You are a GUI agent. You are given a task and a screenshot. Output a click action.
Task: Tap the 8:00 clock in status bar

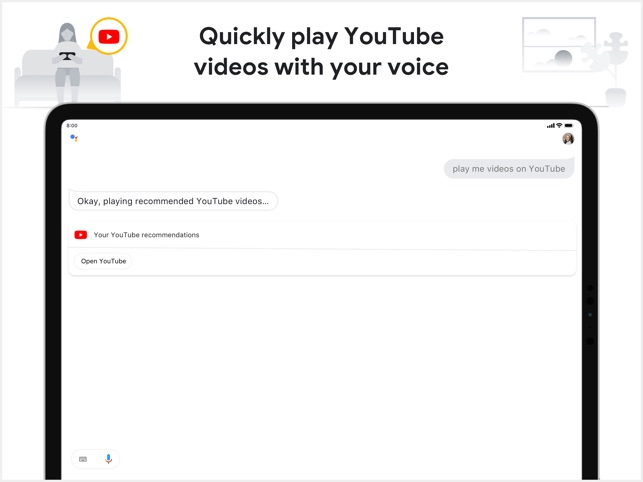tap(72, 126)
